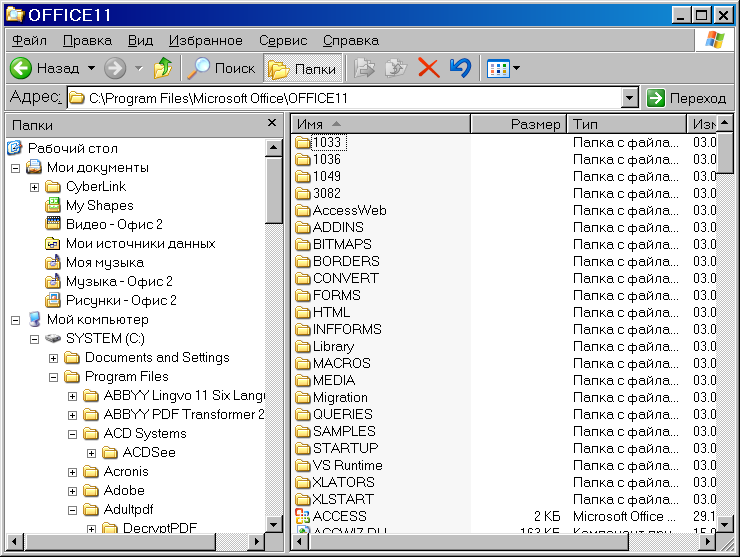Expand the ACDSee folder node
The image size is (740, 557).
click(91, 453)
